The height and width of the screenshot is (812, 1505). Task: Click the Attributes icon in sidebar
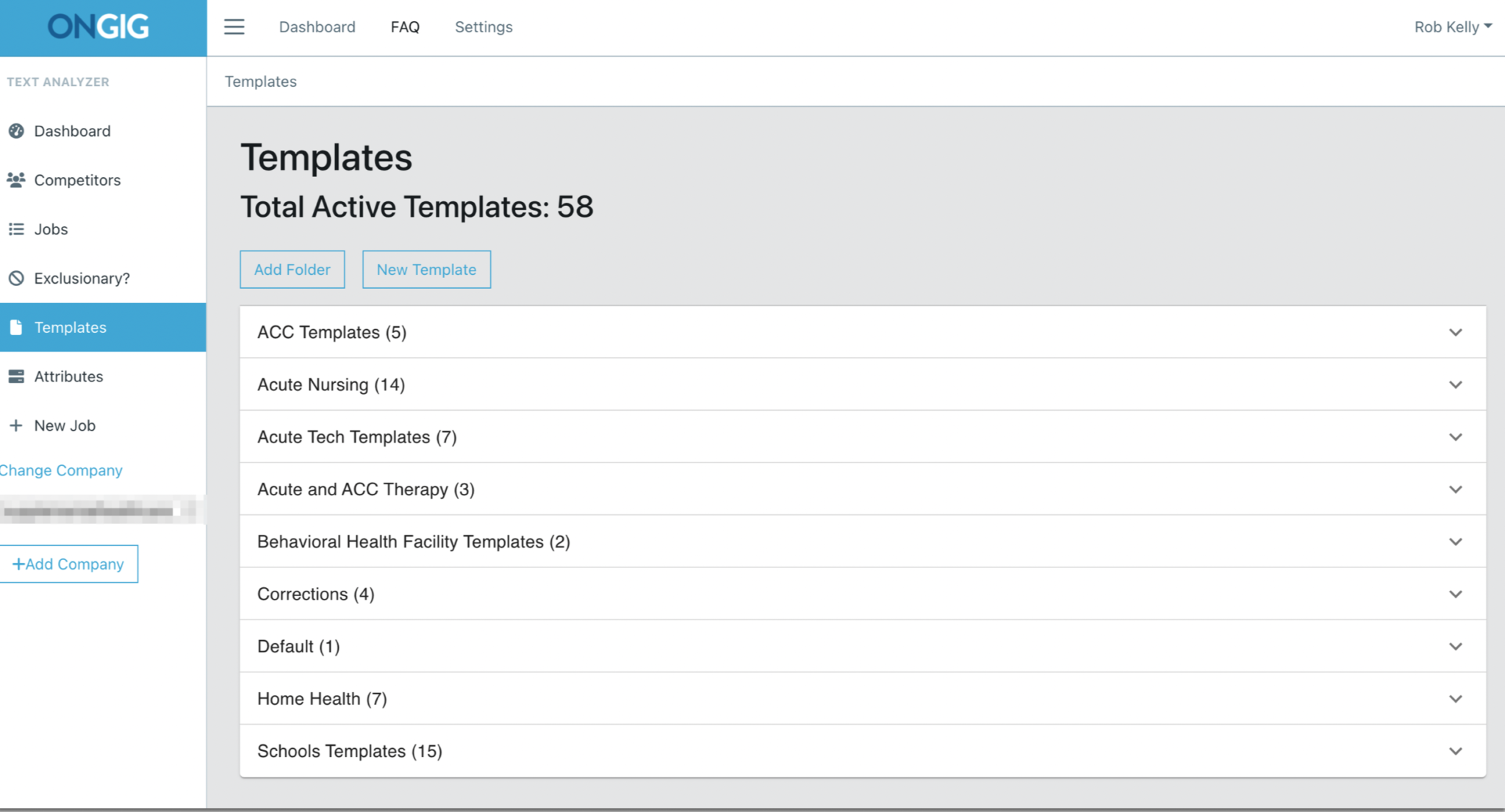click(16, 375)
